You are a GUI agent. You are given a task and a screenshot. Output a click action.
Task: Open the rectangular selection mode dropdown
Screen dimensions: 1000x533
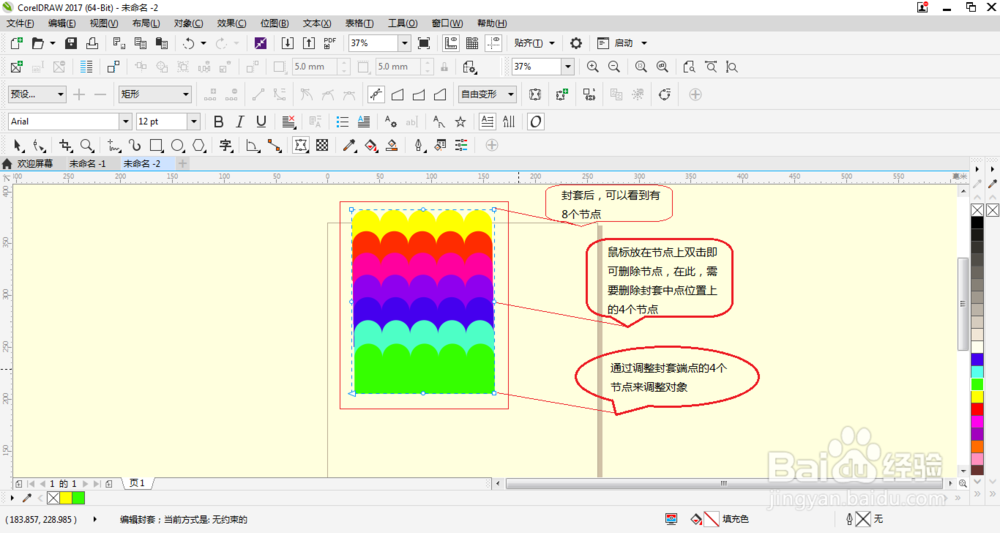186,94
